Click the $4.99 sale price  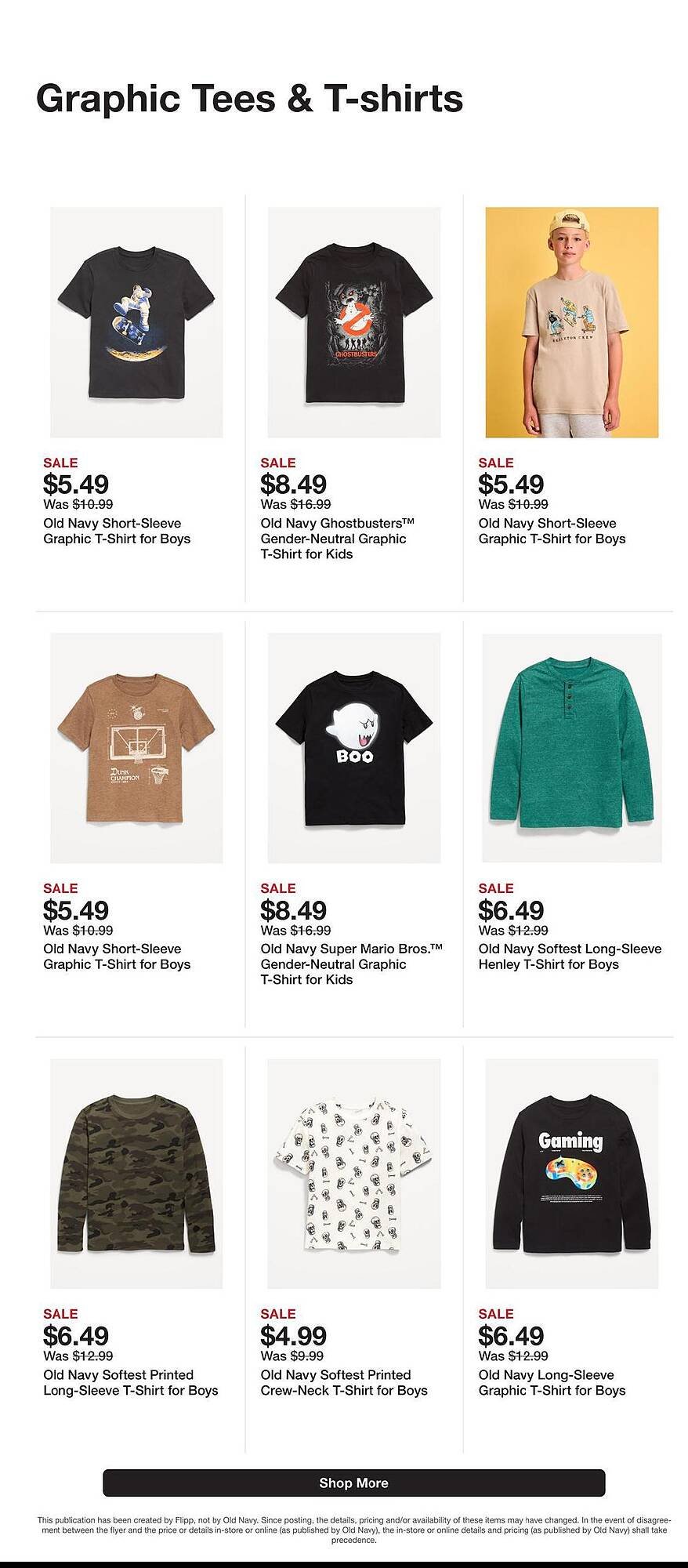pos(293,1336)
